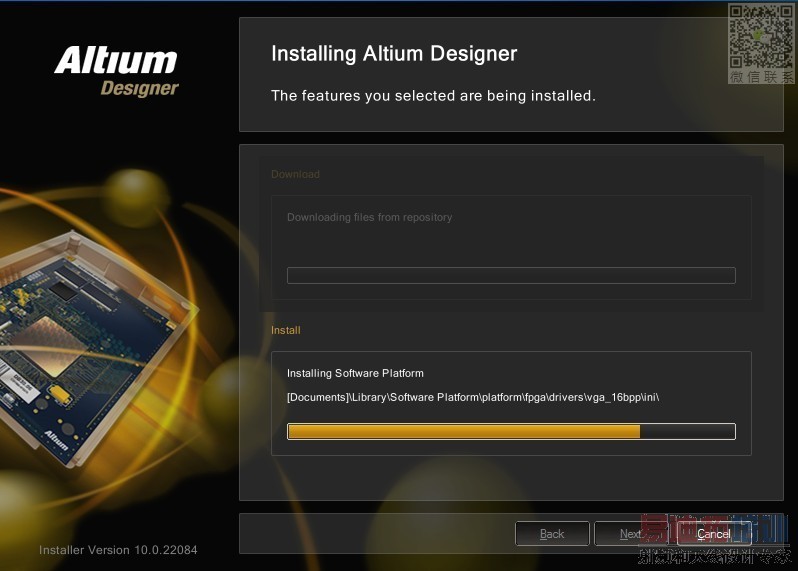This screenshot has width=798, height=571.
Task: Click the QR code image
Action: pos(761,36)
